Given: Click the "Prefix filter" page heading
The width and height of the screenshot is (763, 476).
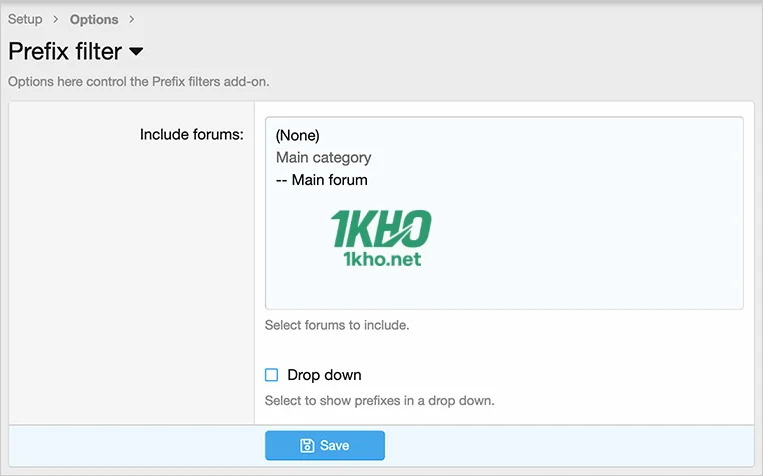Looking at the screenshot, I should pos(65,51).
